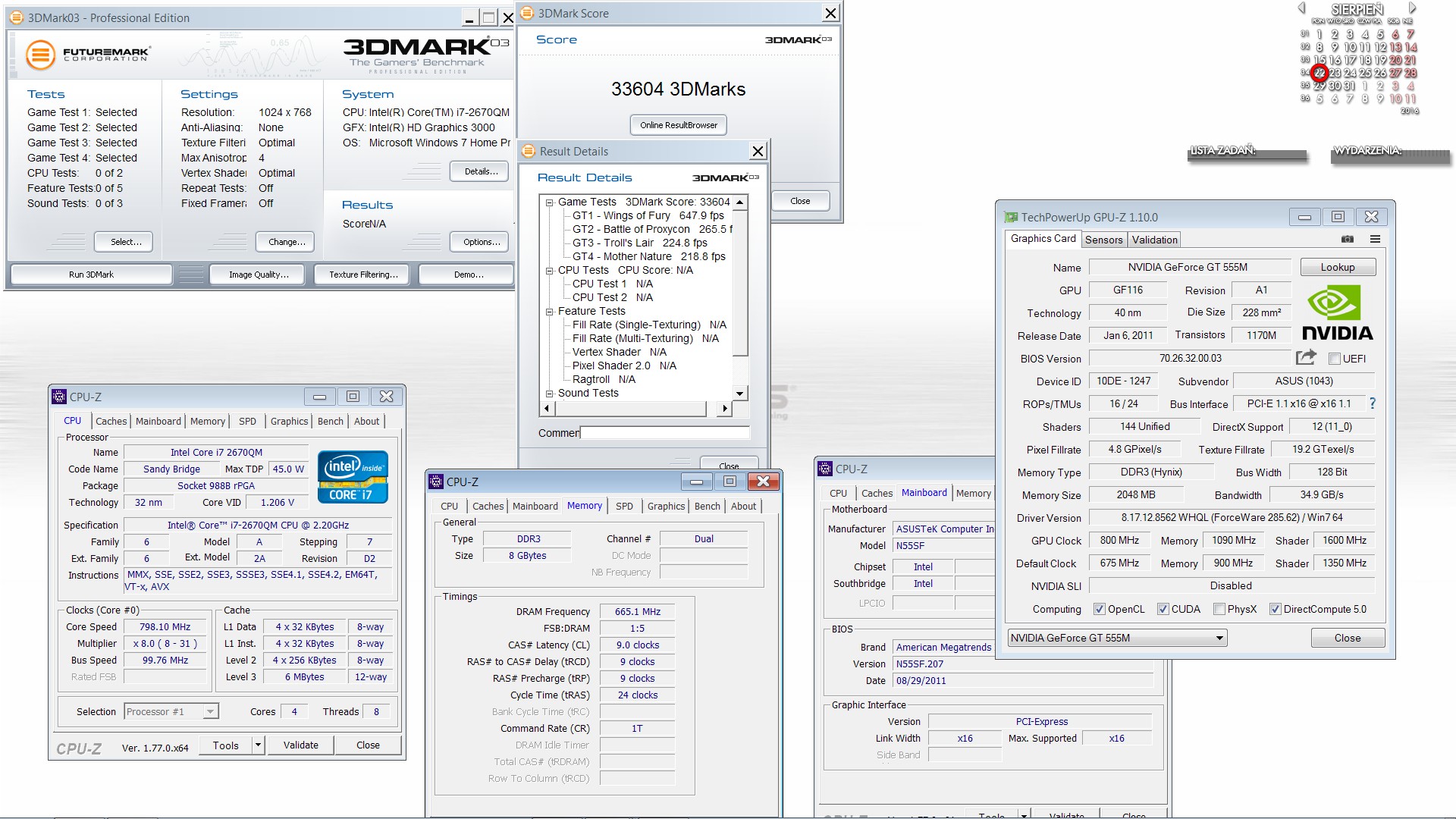1456x819 pixels.
Task: Collapse the Game Tests tree node
Action: tap(550, 202)
